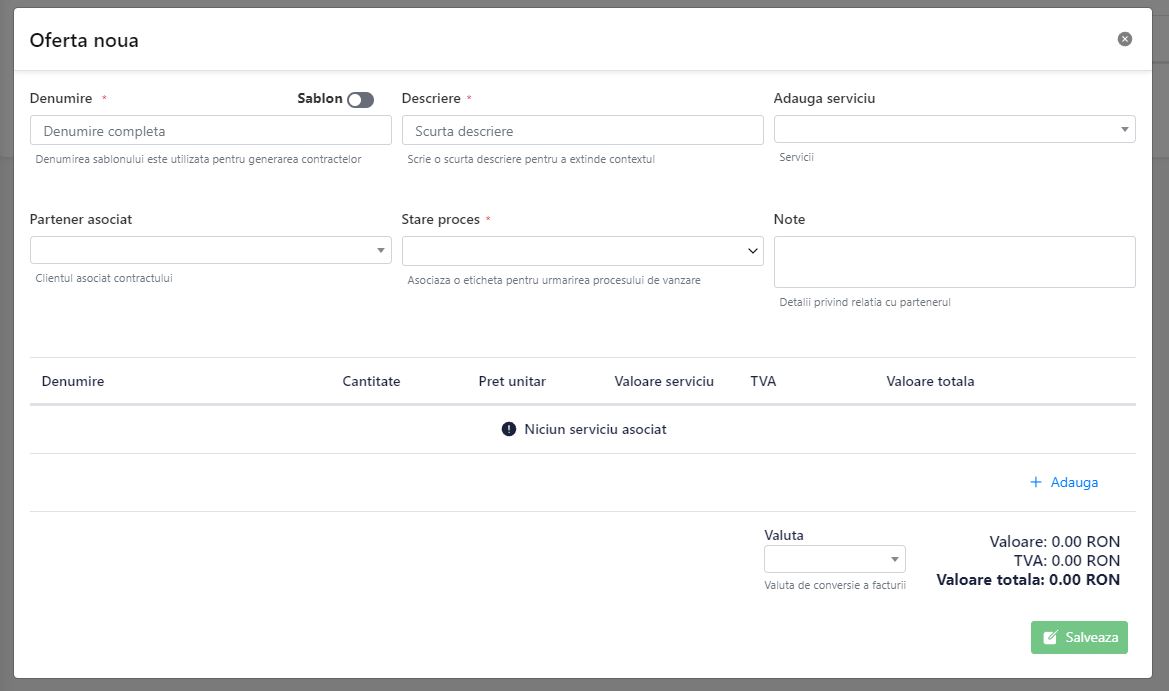
Task: Click inside the Note text area
Action: click(954, 262)
